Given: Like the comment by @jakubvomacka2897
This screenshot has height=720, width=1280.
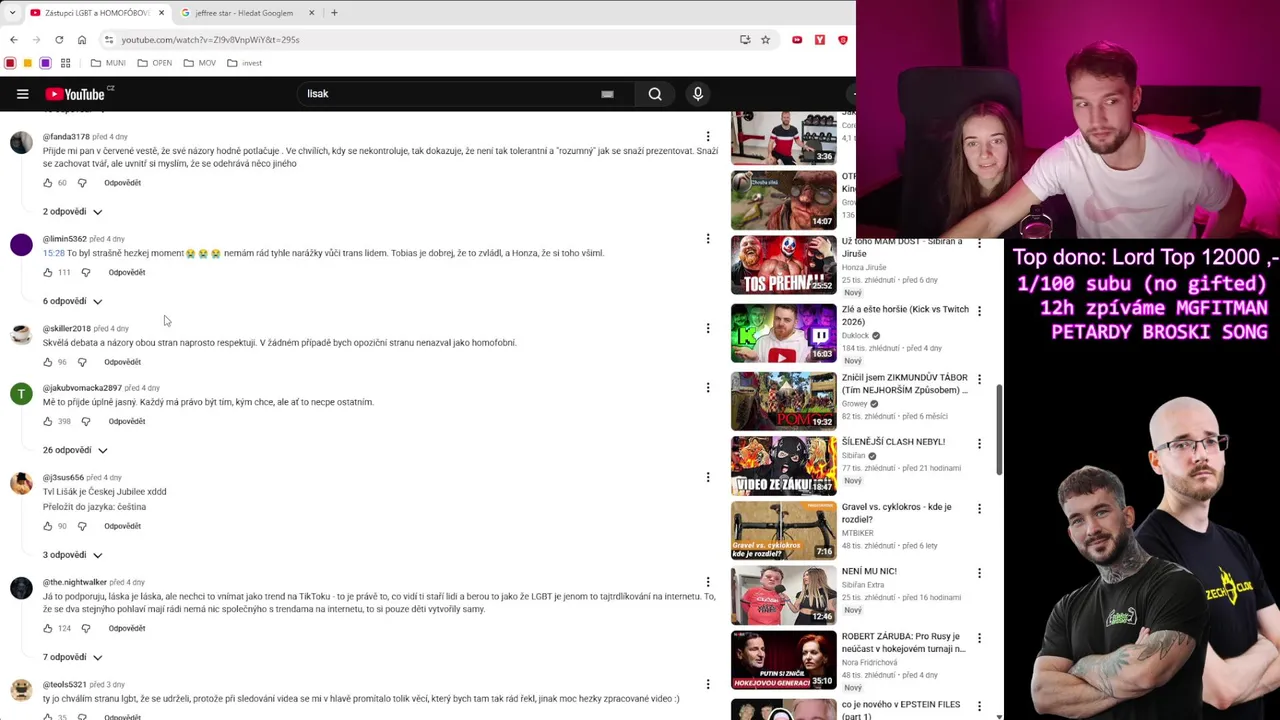Looking at the screenshot, I should (47, 421).
